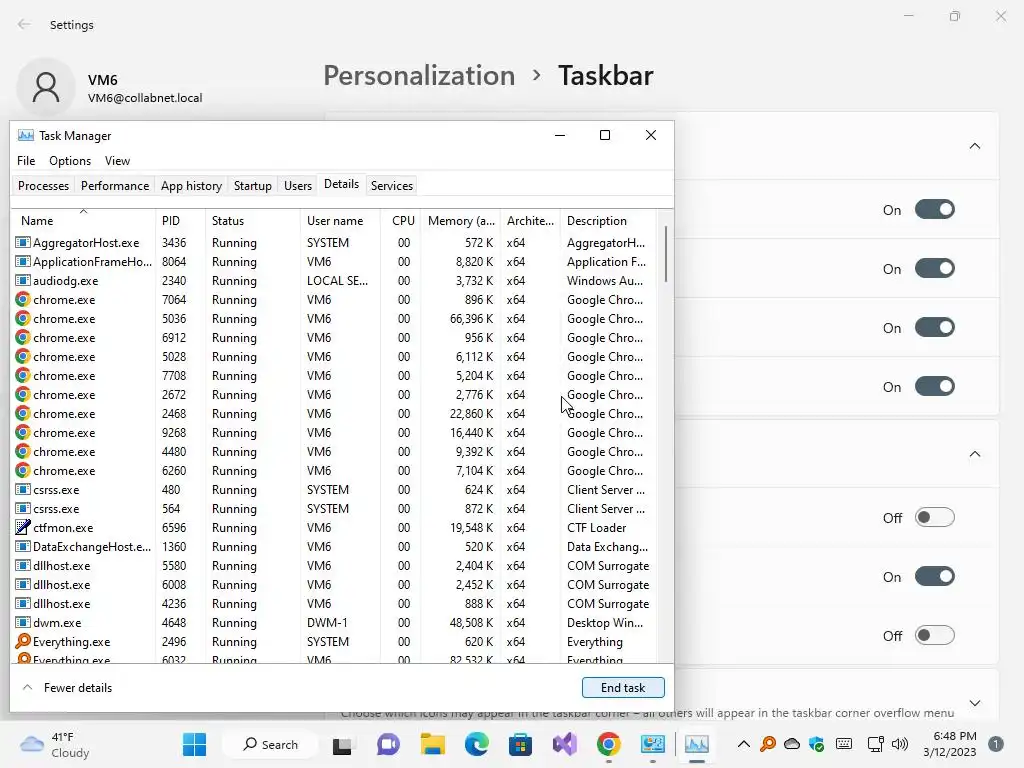Launch File Explorer from the taskbar

click(432, 744)
